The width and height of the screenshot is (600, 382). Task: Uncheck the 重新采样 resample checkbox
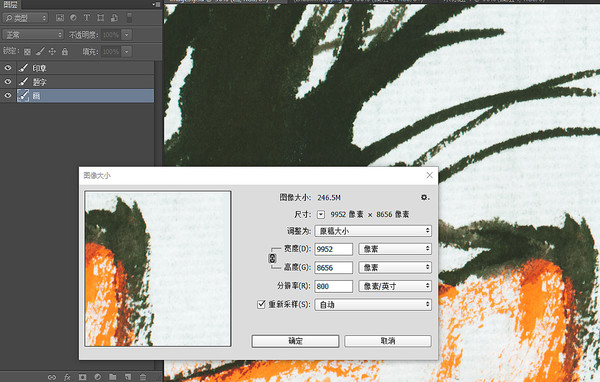click(261, 304)
